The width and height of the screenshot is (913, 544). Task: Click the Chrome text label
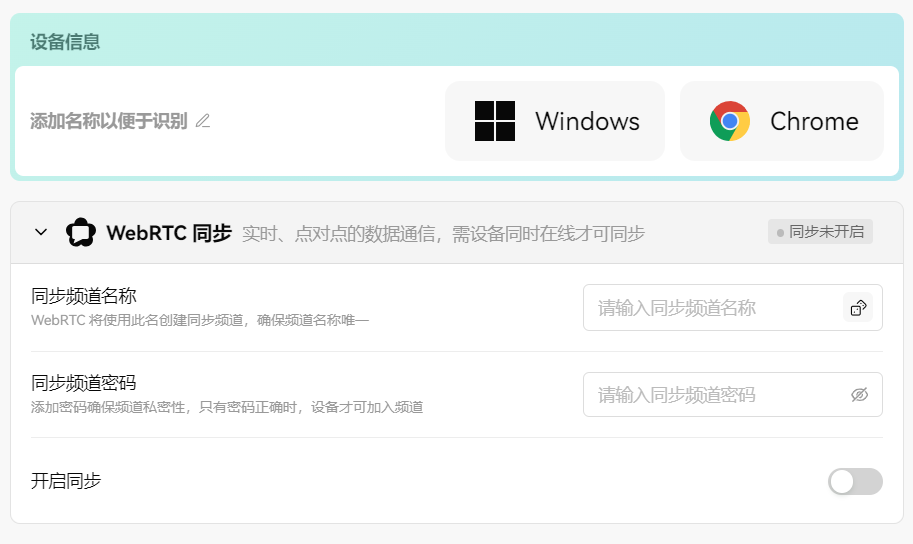pyautogui.click(x=814, y=121)
